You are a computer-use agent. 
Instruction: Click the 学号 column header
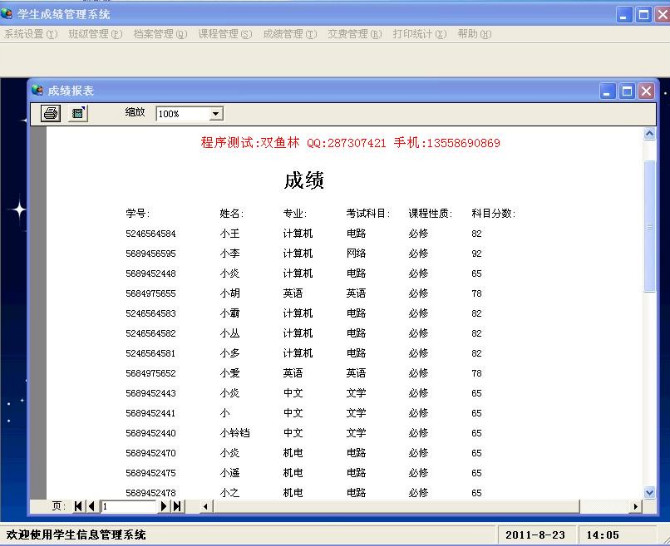[138, 213]
